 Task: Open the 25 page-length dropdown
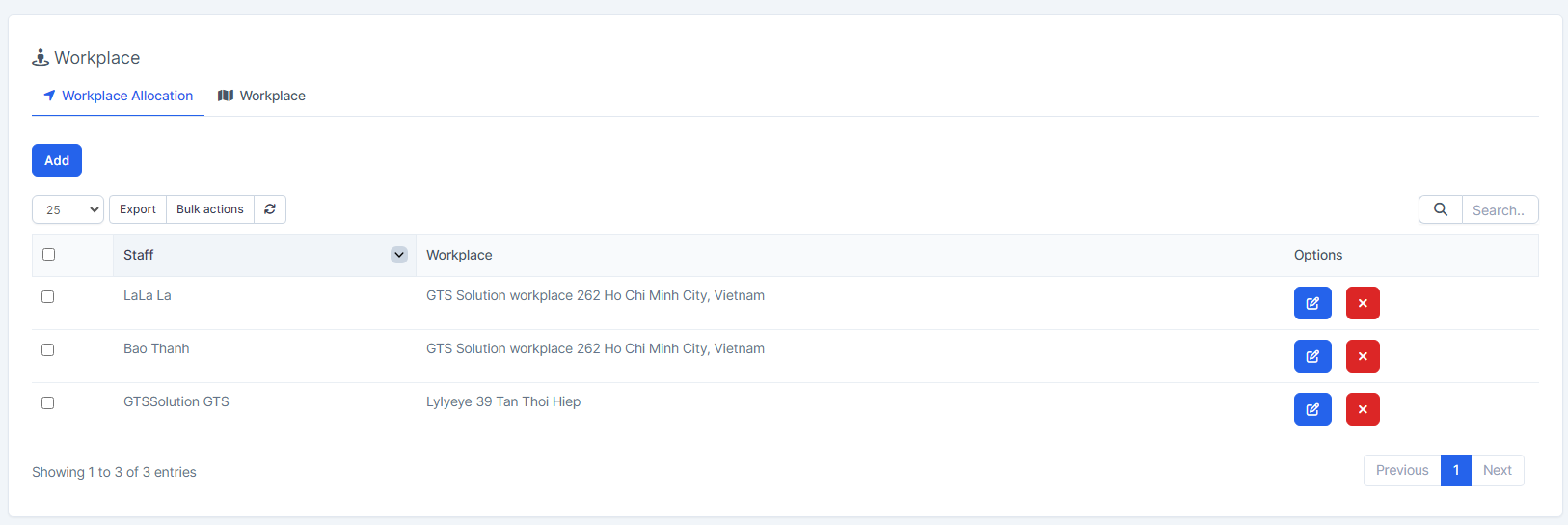click(68, 209)
